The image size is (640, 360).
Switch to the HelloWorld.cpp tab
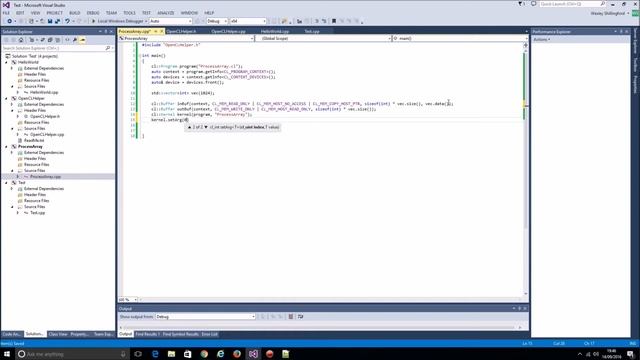[275, 31]
